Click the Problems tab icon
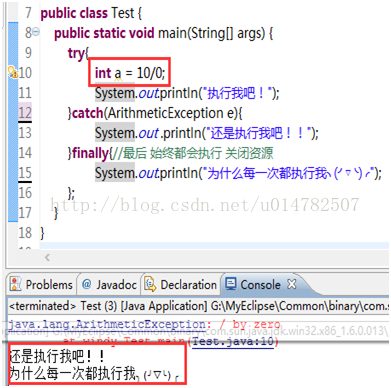 15,284
